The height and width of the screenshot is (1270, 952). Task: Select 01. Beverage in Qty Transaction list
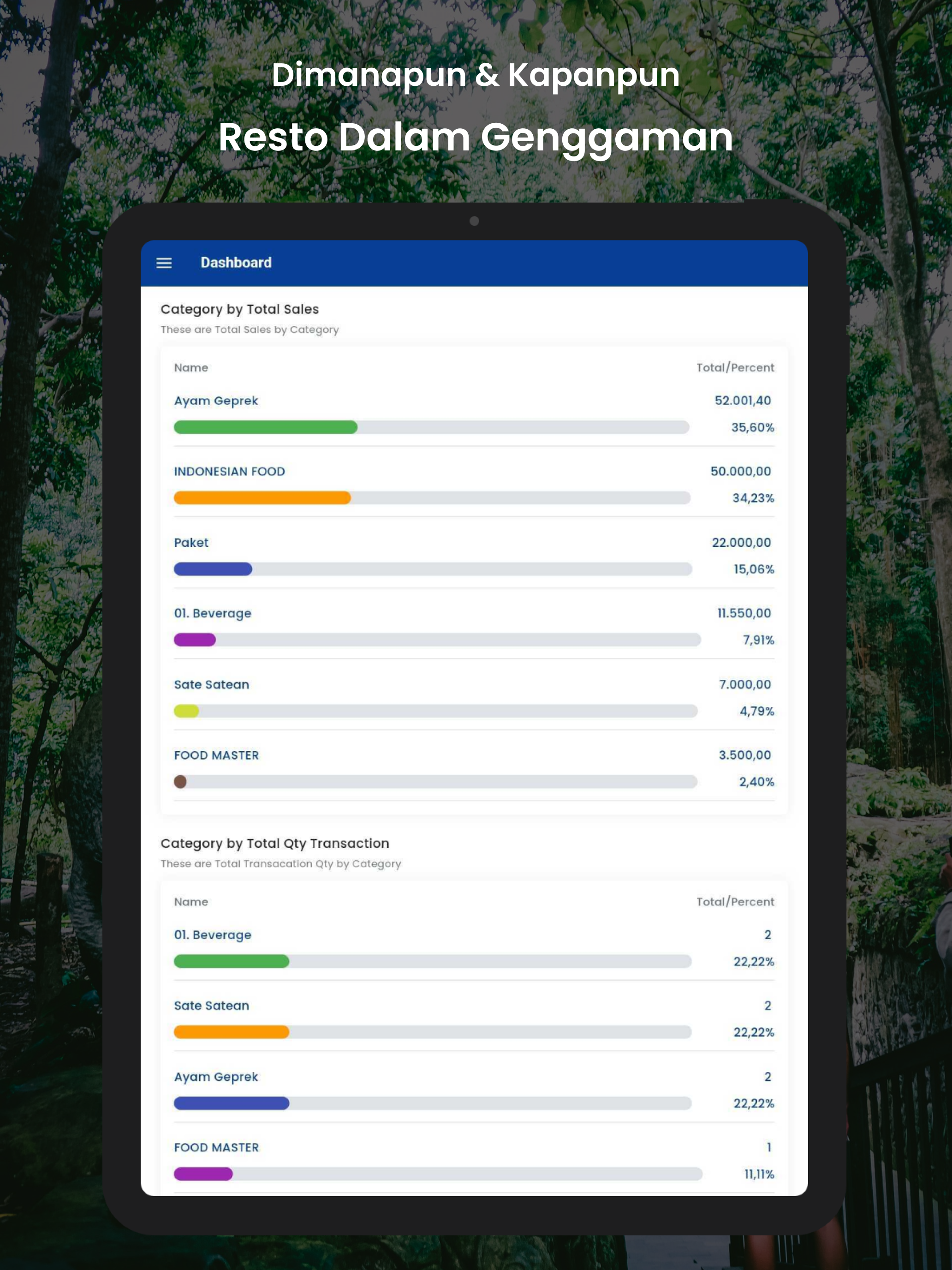tap(213, 935)
